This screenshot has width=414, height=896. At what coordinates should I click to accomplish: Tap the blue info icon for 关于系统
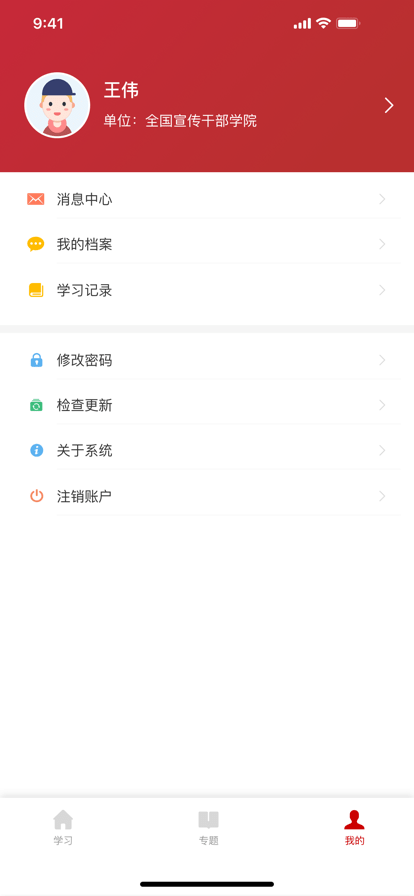point(36,450)
